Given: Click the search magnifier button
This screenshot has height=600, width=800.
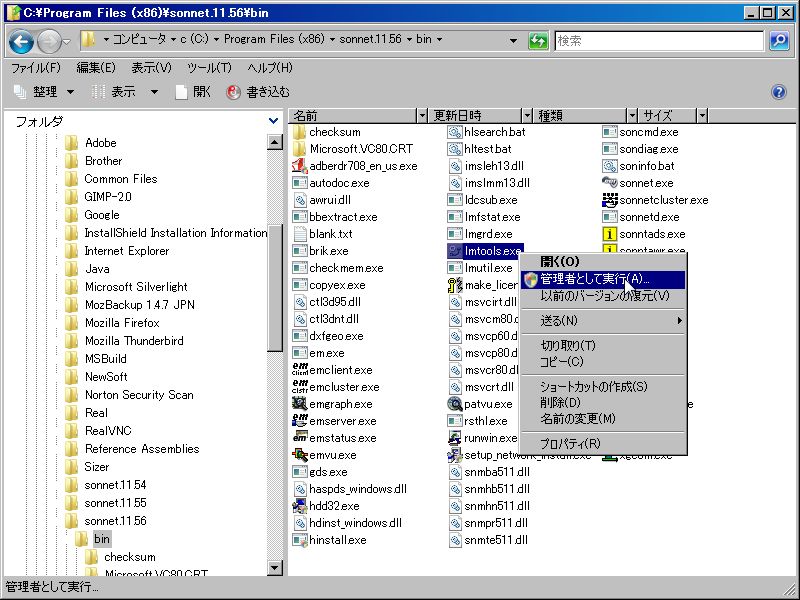Looking at the screenshot, I should click(779, 40).
